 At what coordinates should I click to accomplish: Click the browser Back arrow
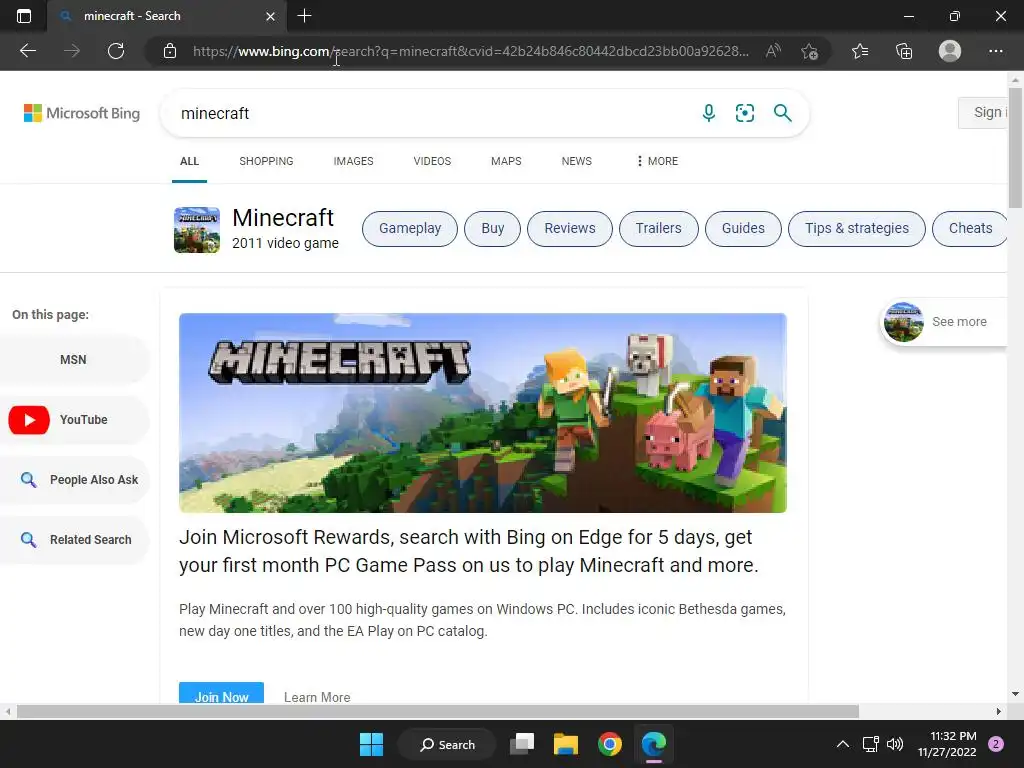27,51
